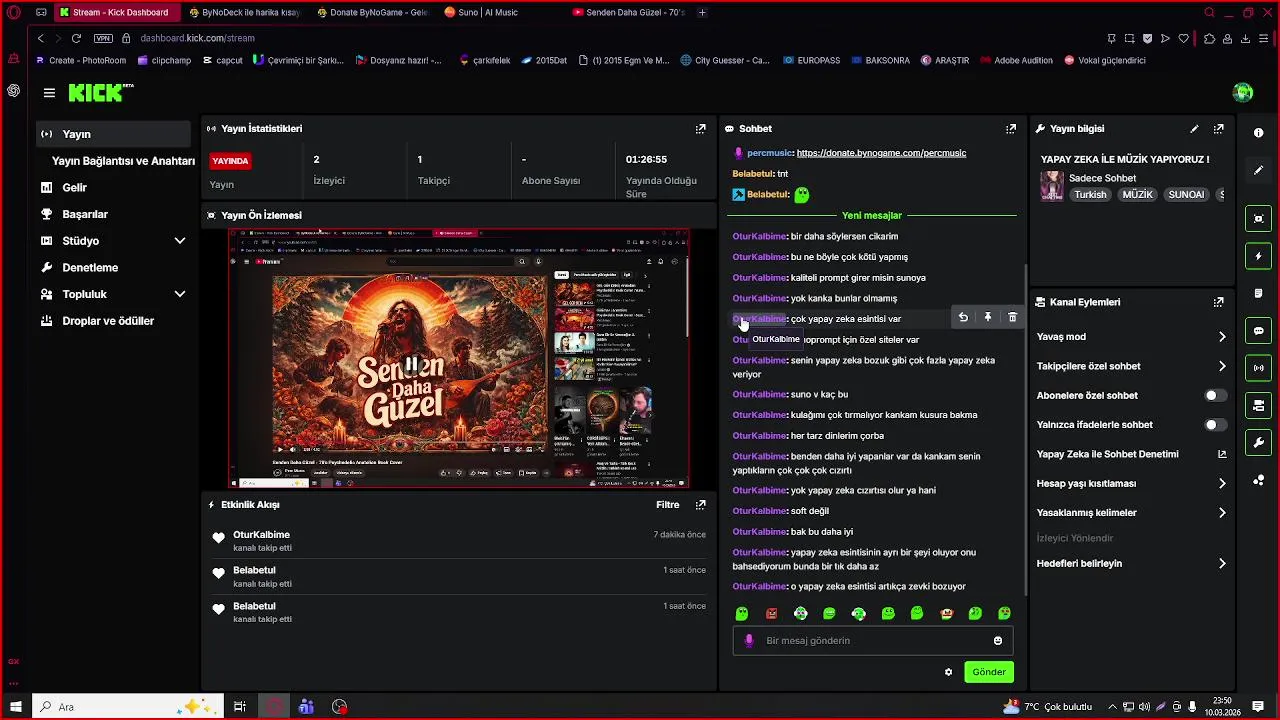
Task: Pop out the Sohbet chat panel
Action: click(x=1011, y=129)
